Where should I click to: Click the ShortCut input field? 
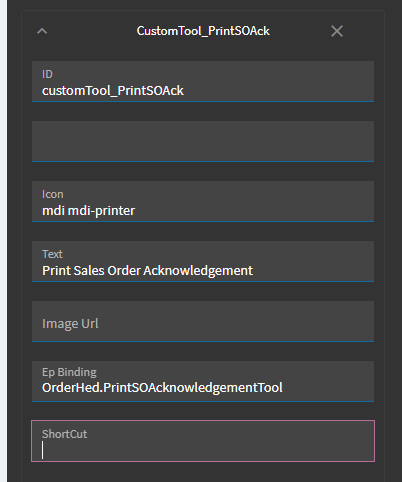coord(203,441)
